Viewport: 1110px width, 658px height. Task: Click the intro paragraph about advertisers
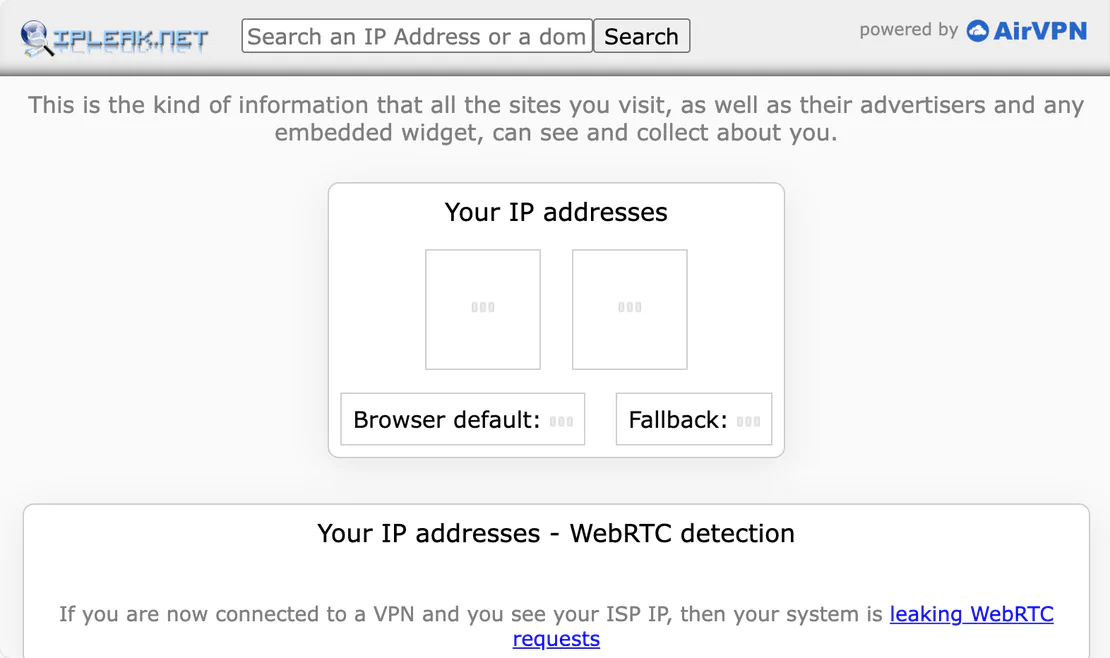[x=556, y=118]
